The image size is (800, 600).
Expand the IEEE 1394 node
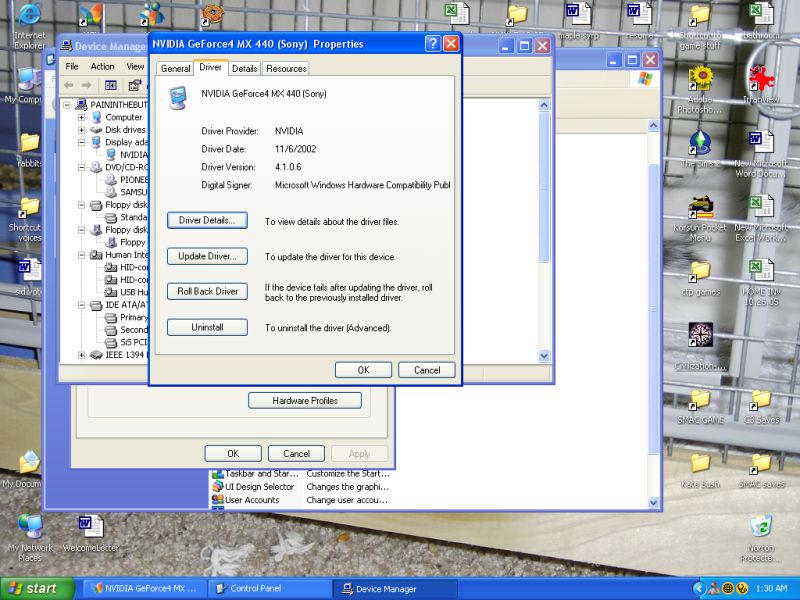[82, 355]
